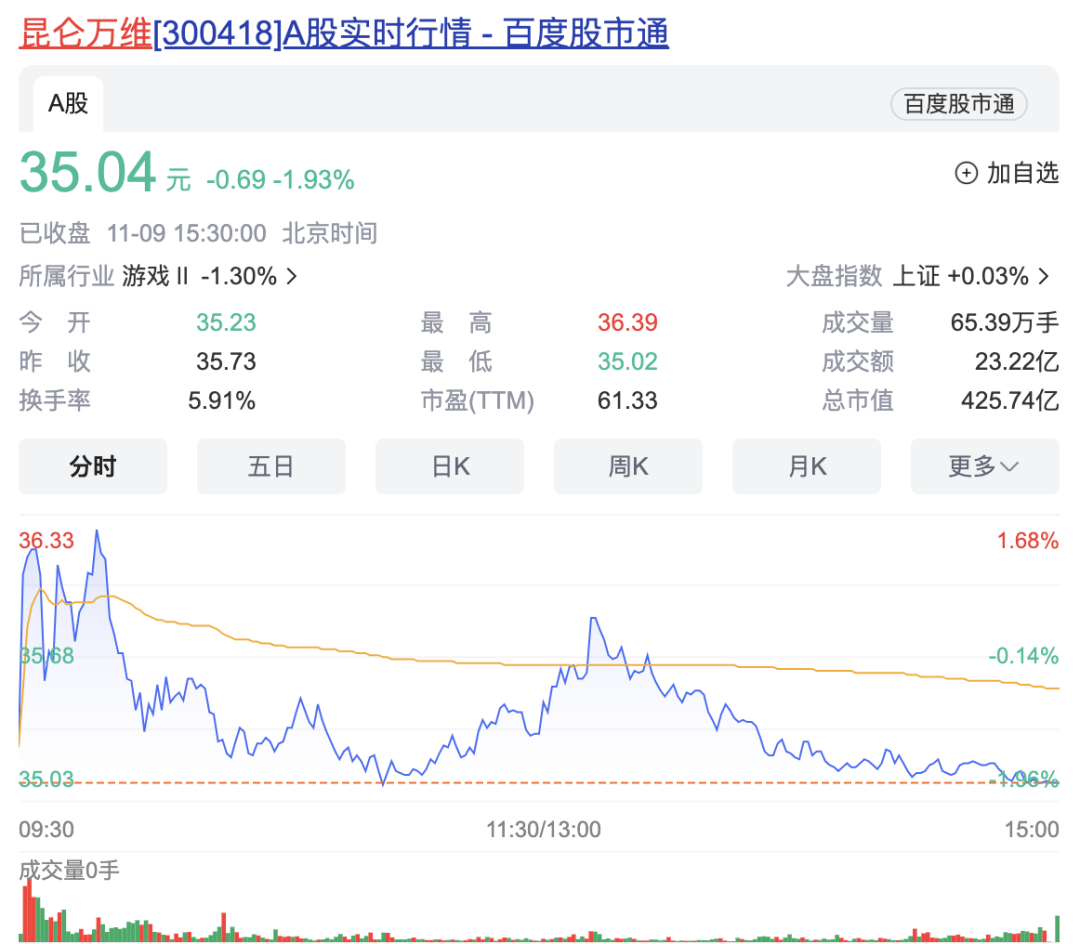Click the 北京时间 label
The width and height of the screenshot is (1080, 944).
click(x=330, y=233)
